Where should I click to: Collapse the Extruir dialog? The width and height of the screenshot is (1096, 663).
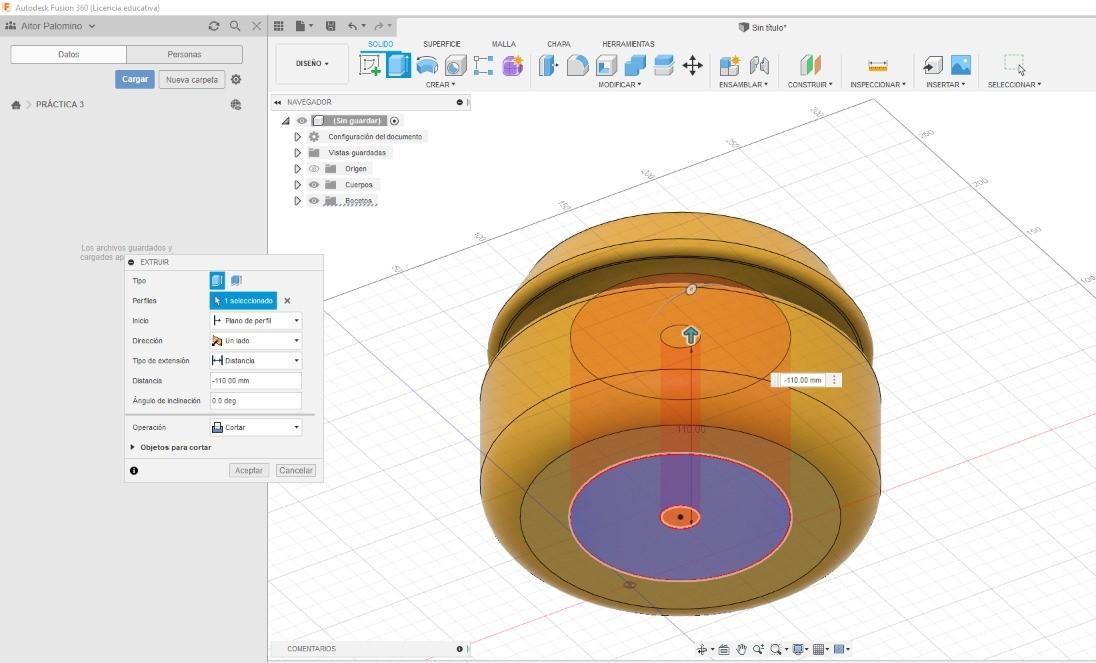pyautogui.click(x=131, y=262)
